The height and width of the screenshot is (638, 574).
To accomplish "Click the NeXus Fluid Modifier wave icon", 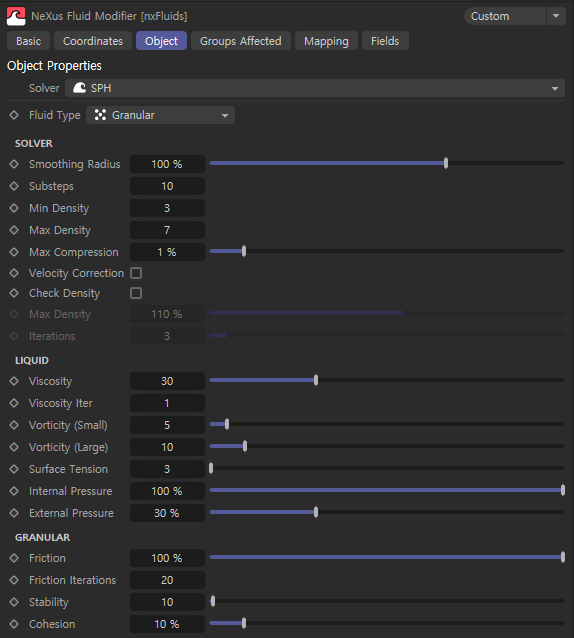I will [16, 16].
